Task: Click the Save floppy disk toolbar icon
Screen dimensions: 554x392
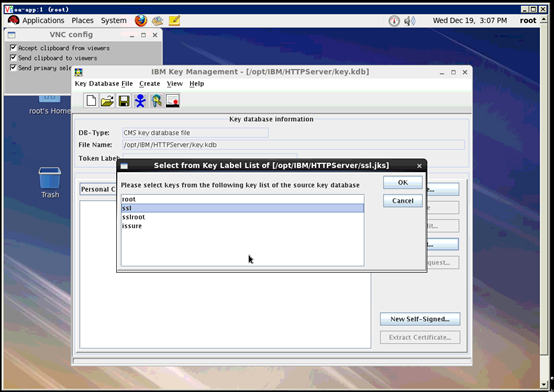Action: coord(124,101)
